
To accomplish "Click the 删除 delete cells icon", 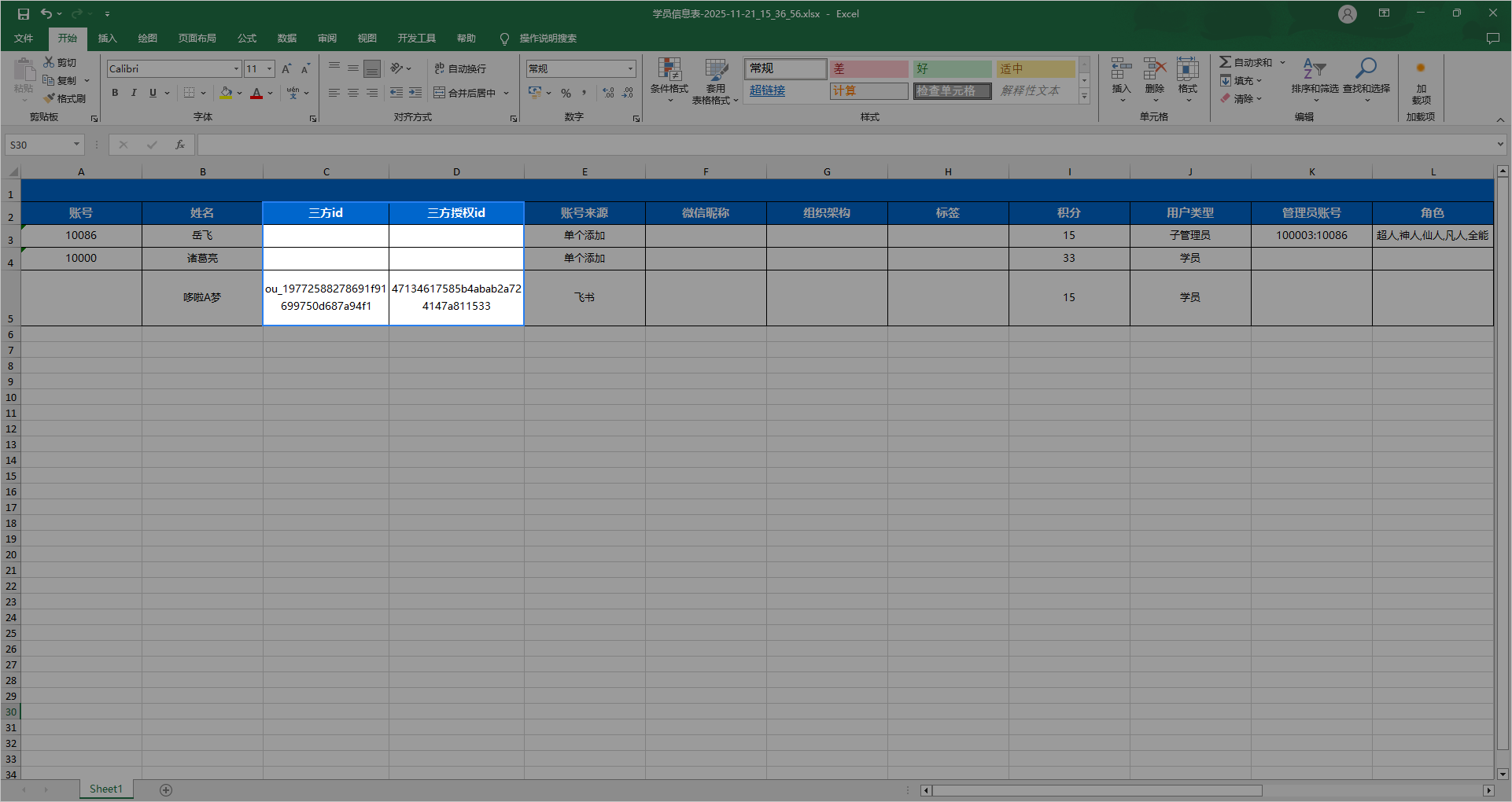I will point(1154,71).
